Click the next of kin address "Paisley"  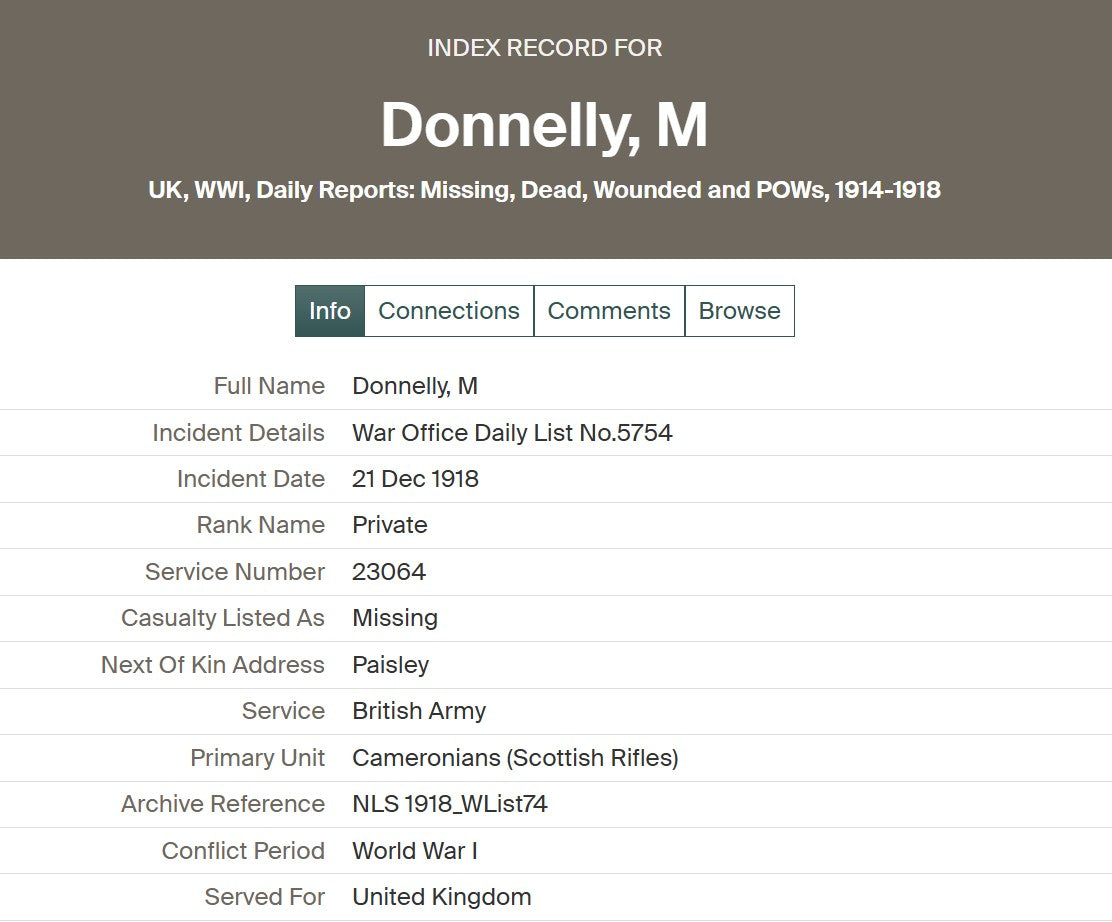coord(390,665)
